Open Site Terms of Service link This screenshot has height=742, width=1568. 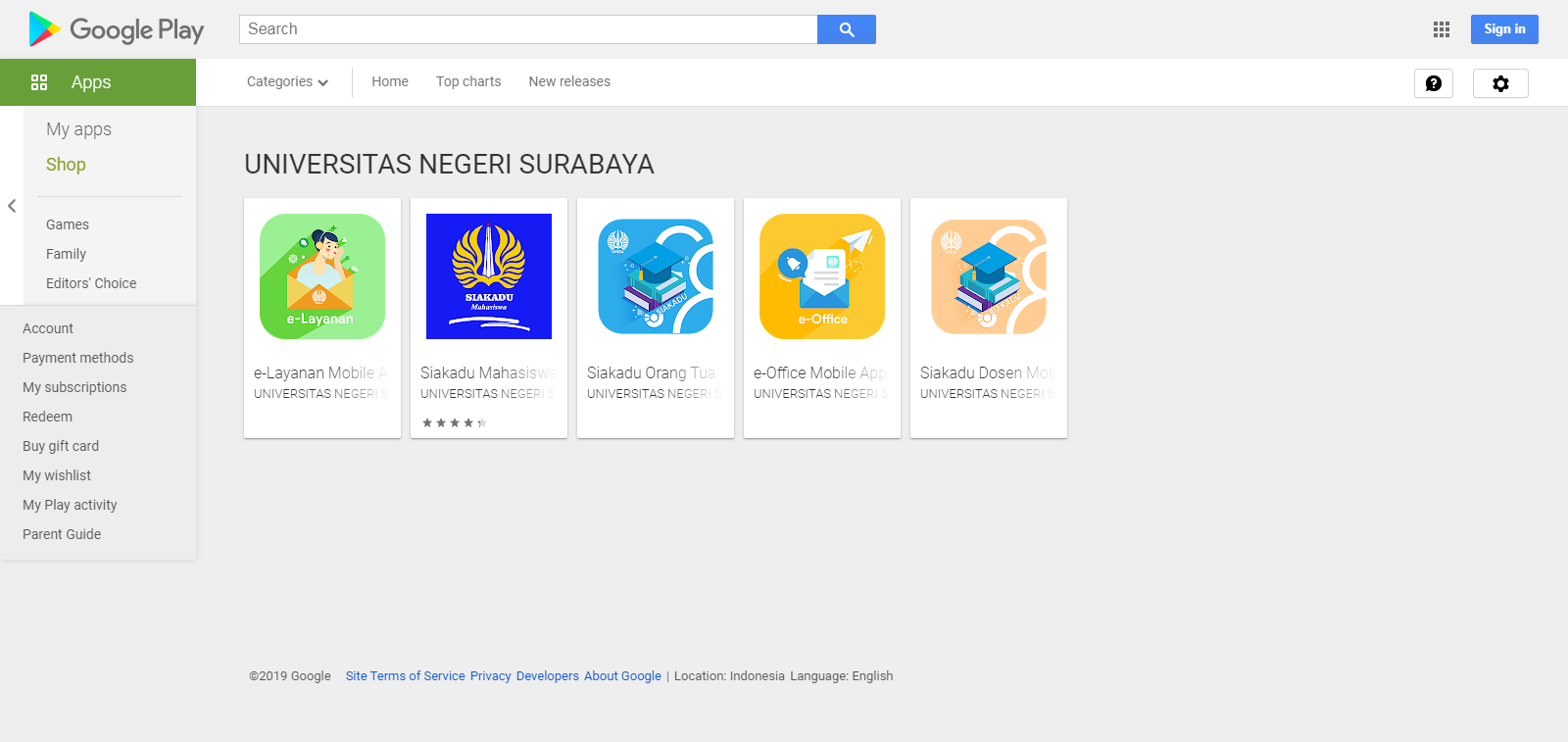click(x=406, y=676)
